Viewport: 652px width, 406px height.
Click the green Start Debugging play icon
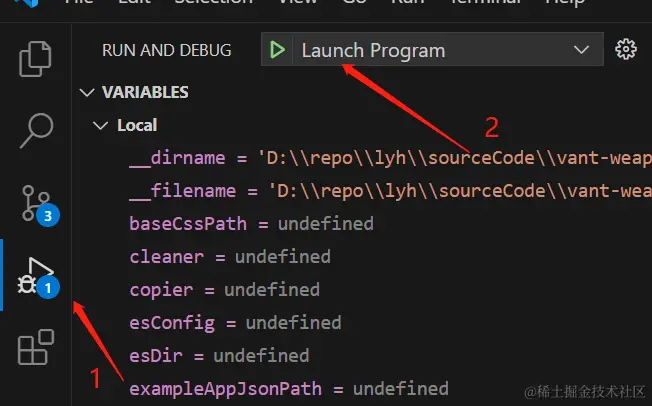tap(277, 50)
